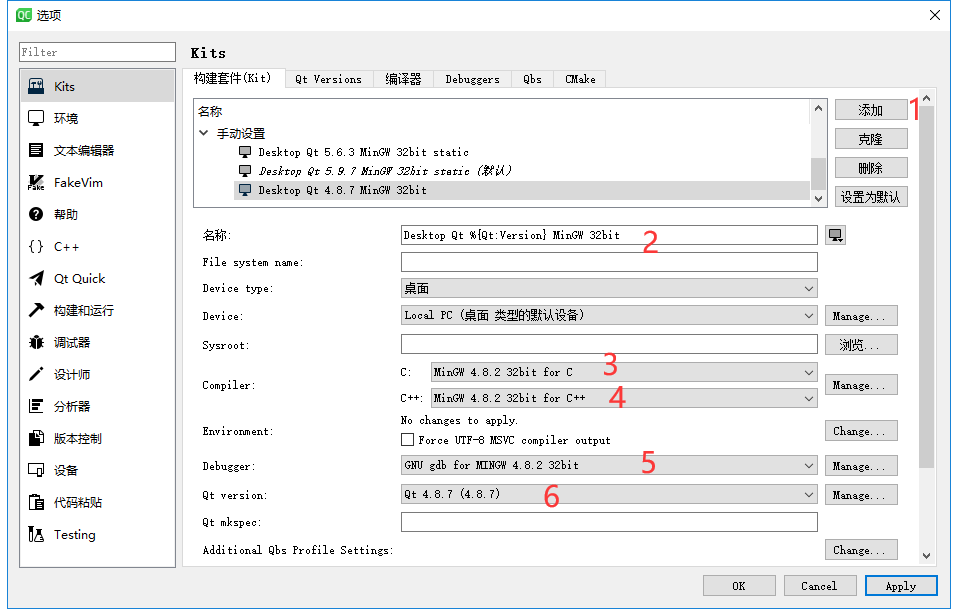
Task: Click the Apply button
Action: 901,585
